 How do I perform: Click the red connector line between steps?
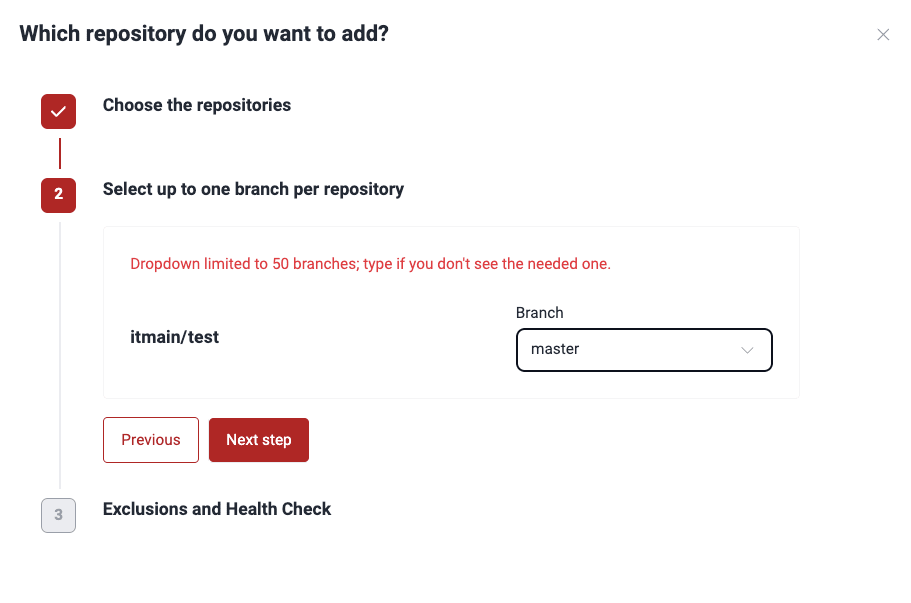pos(60,153)
